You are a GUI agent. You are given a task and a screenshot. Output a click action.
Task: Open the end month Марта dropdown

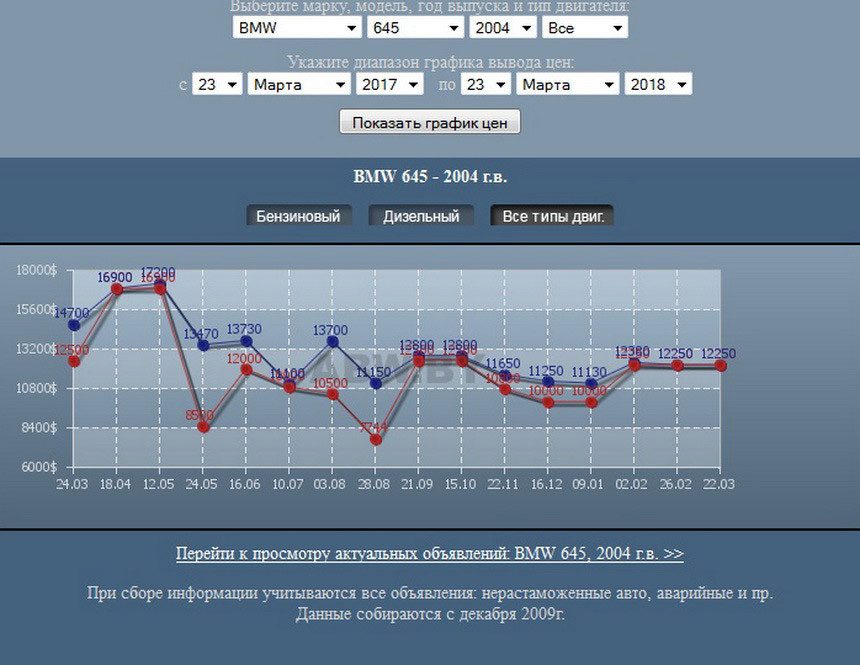568,84
